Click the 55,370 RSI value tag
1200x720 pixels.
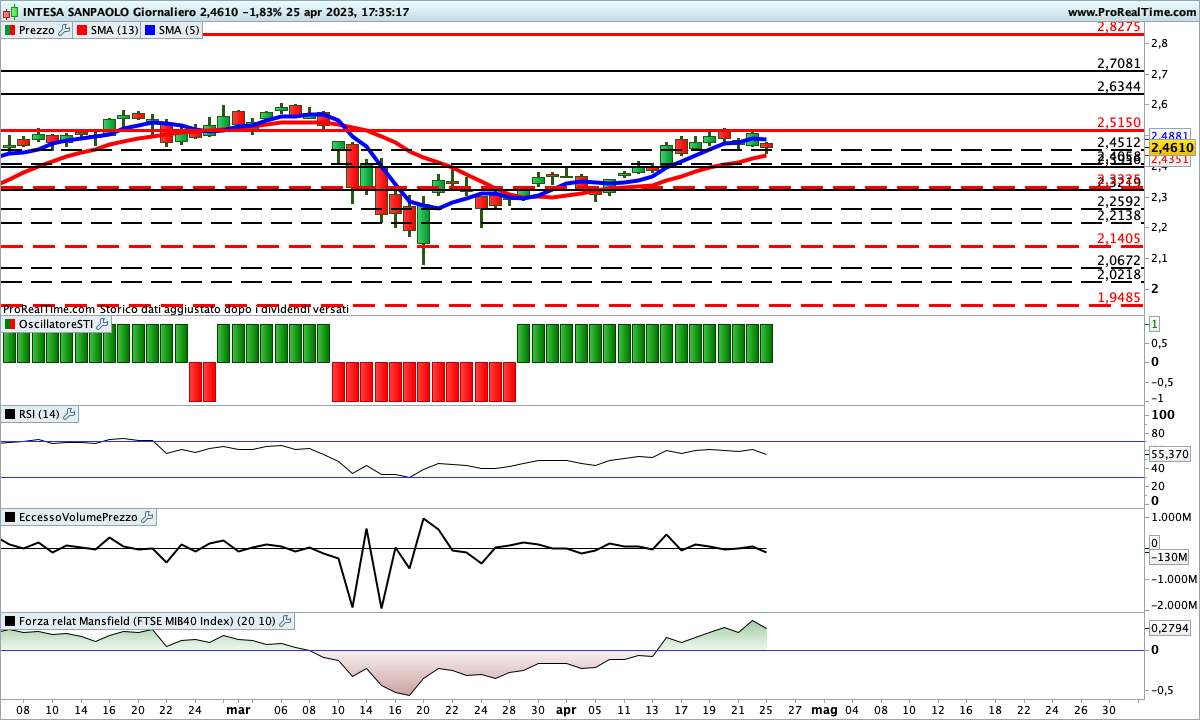(1168, 453)
